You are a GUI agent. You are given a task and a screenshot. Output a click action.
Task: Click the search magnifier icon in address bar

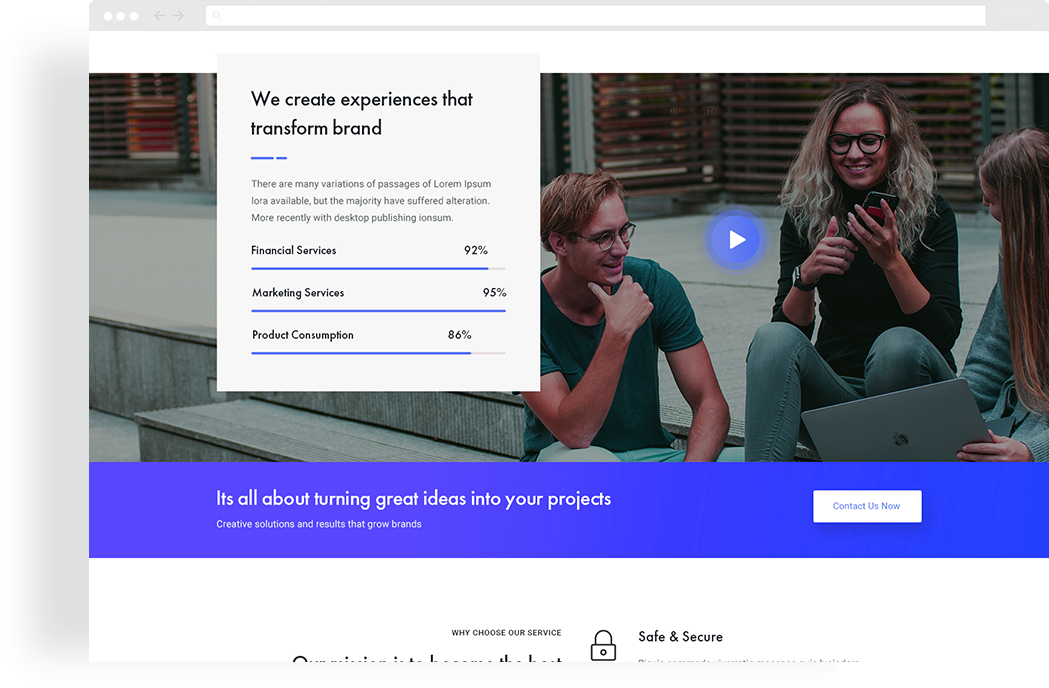[217, 16]
